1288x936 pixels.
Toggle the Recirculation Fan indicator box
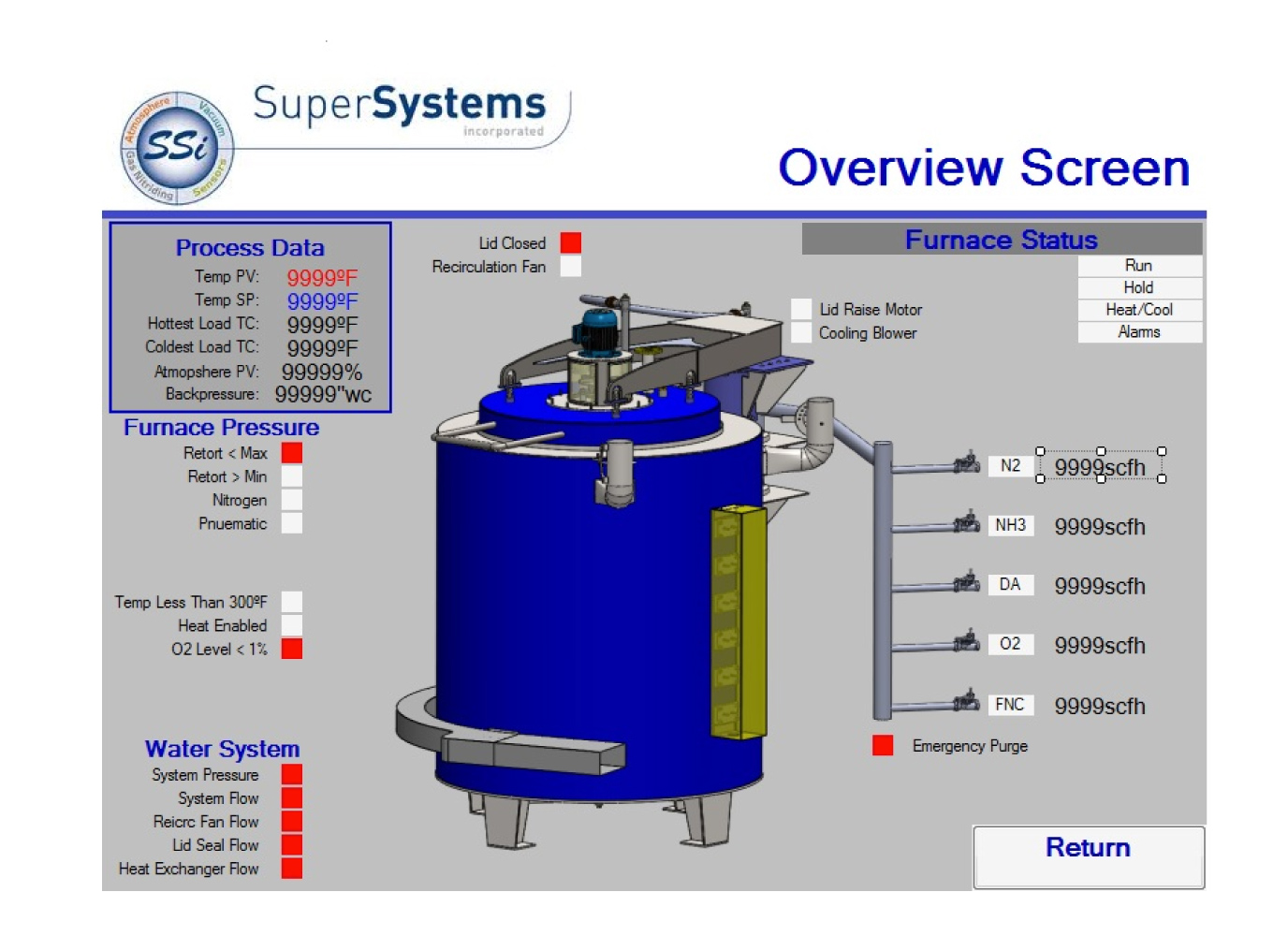pos(570,267)
